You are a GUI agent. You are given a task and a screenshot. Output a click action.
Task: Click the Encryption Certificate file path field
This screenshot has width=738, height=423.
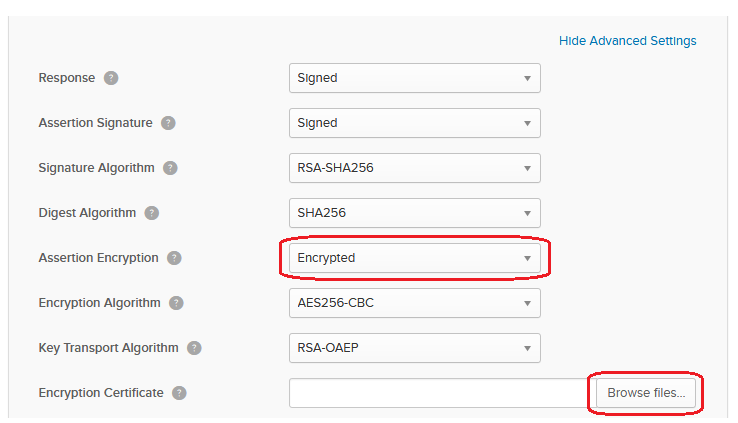pyautogui.click(x=442, y=393)
